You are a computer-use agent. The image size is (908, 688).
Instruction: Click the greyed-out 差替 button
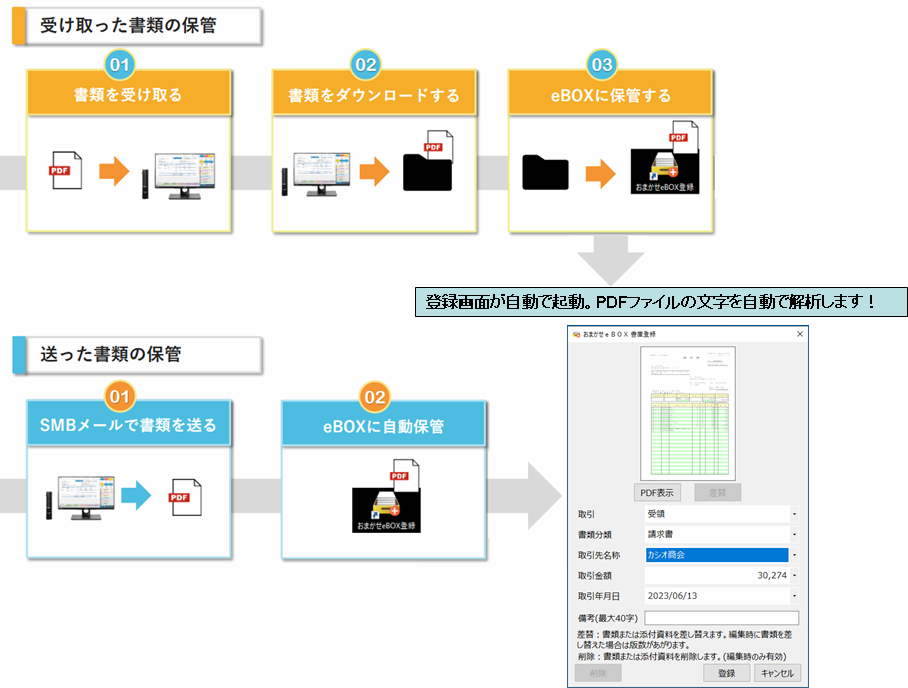click(717, 493)
